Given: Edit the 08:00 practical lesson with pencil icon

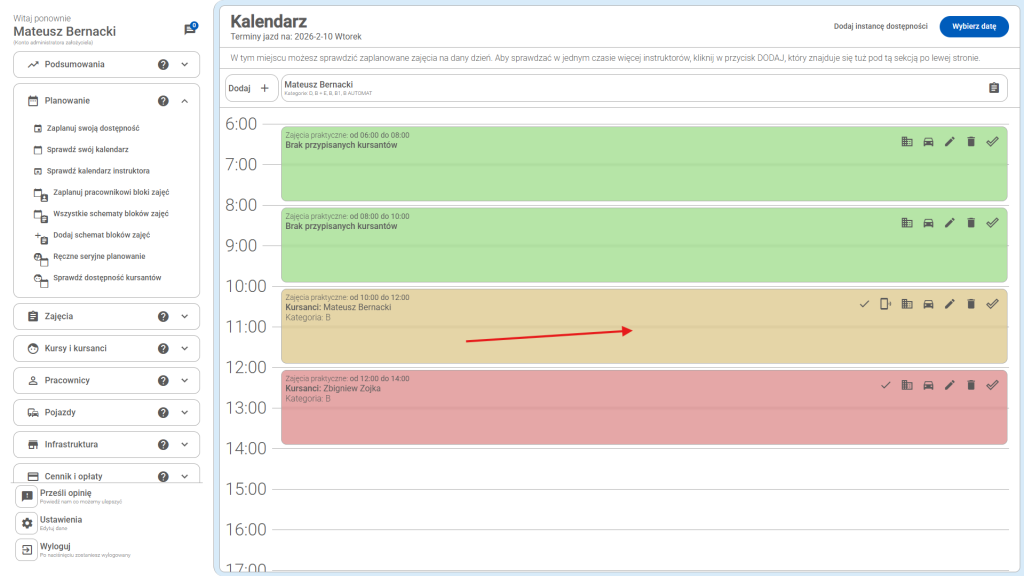Looking at the screenshot, I should tap(949, 223).
